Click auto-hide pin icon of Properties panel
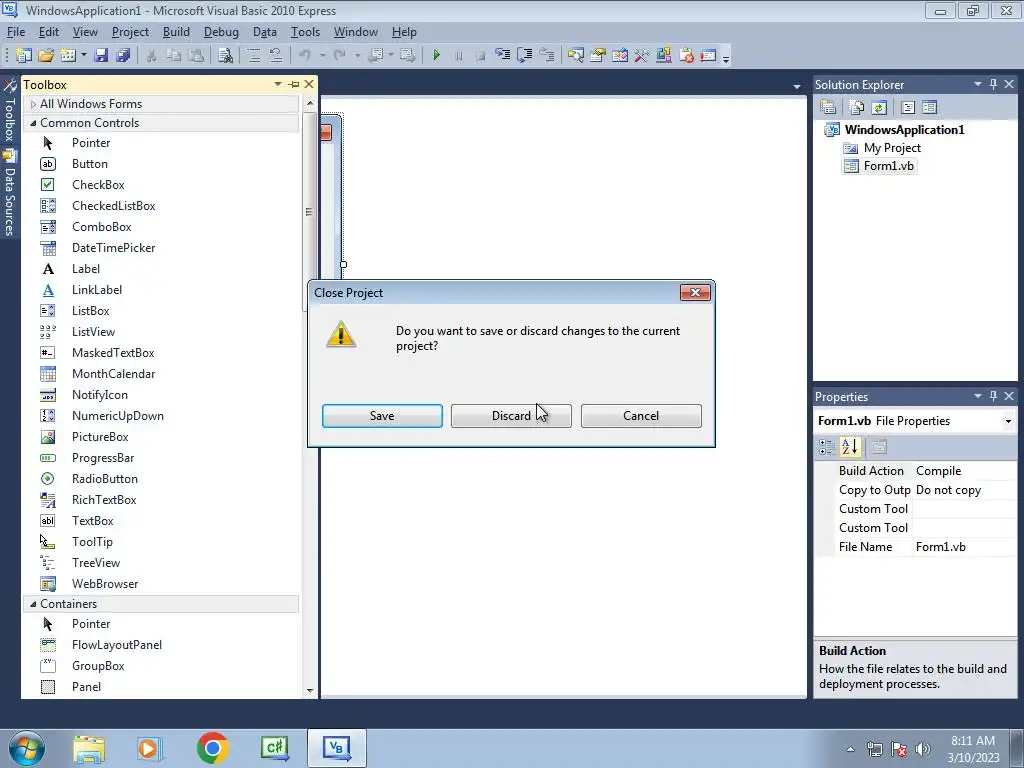Screen dimensions: 1024x768 993,396
